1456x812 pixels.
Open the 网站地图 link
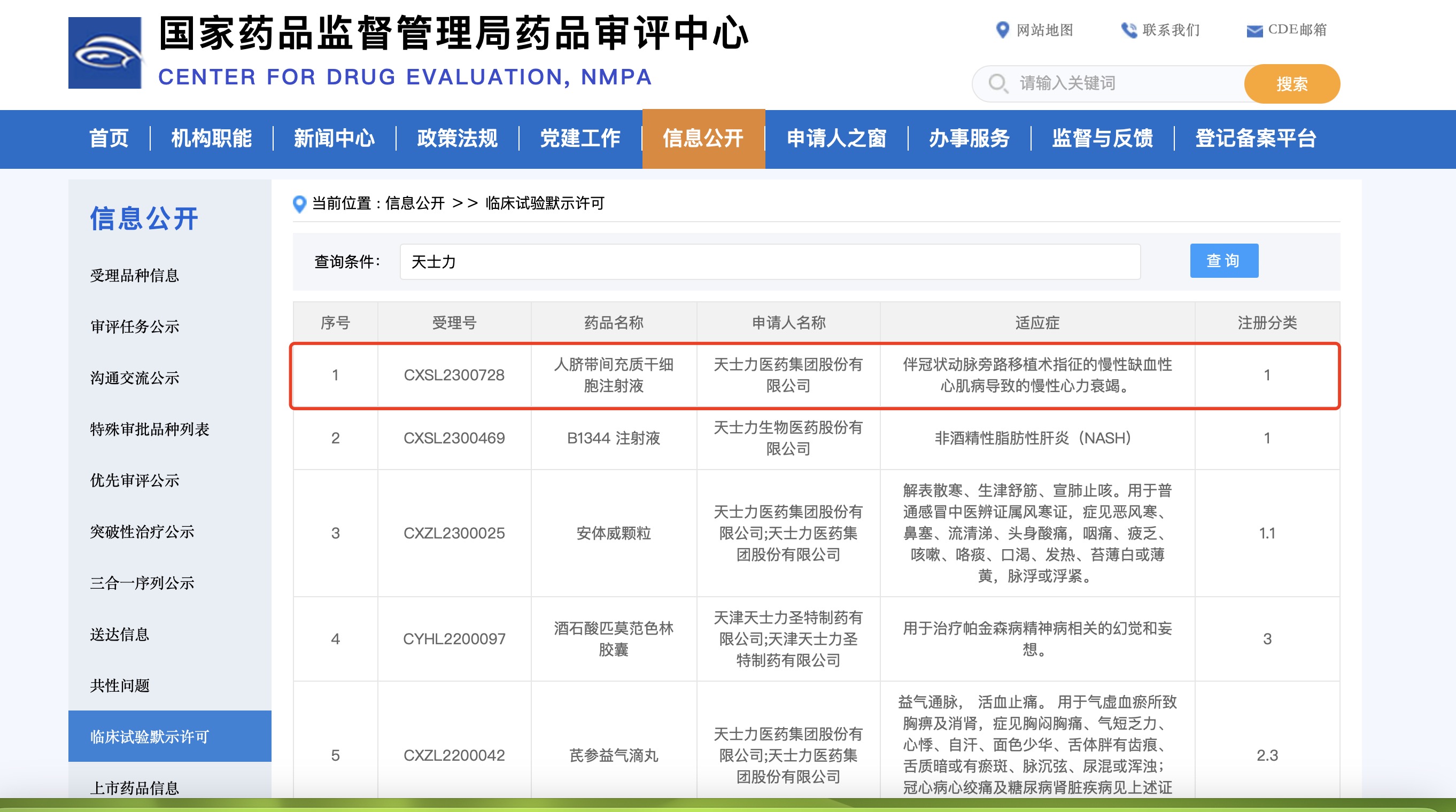pyautogui.click(x=1044, y=30)
